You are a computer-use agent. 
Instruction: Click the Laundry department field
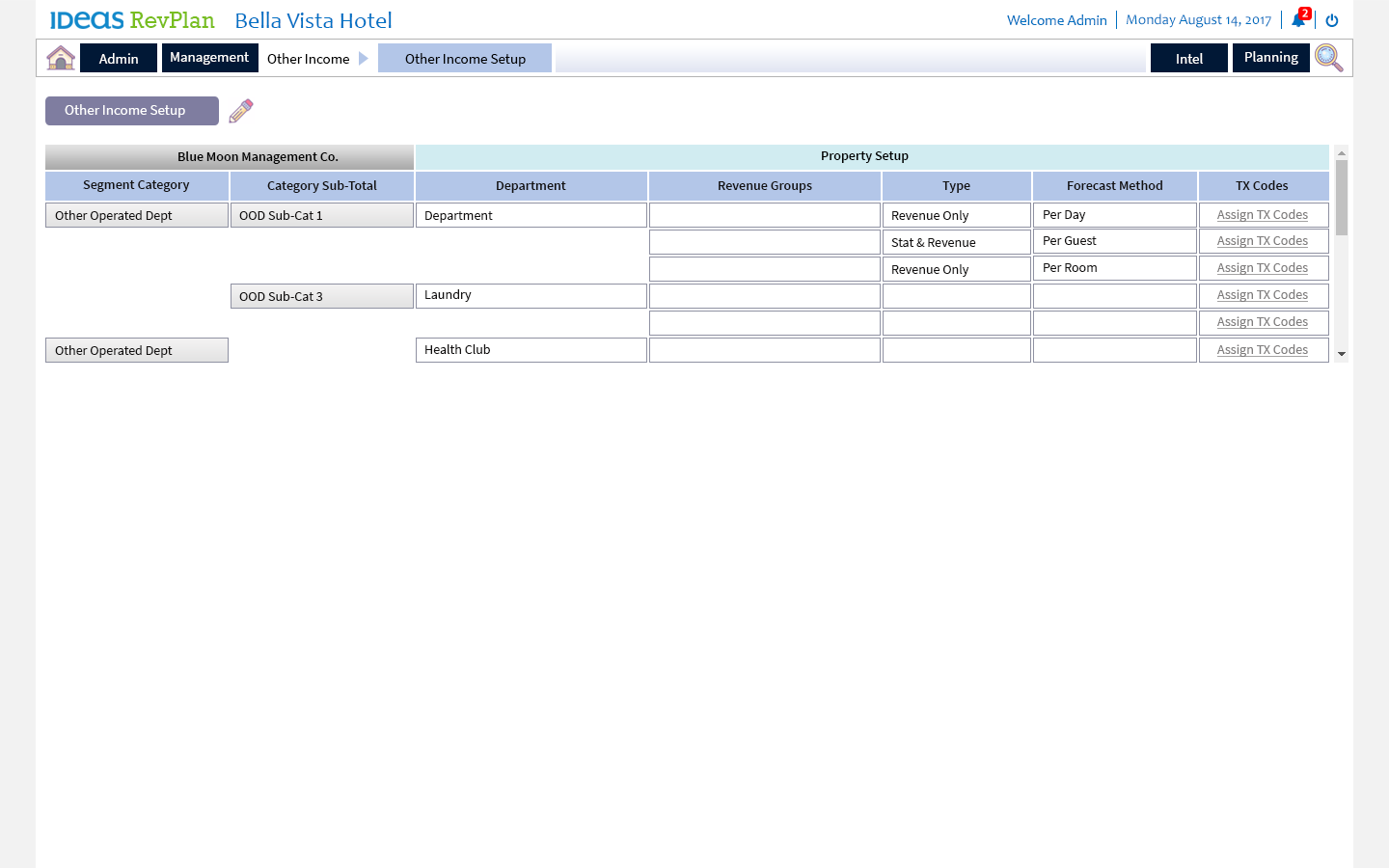[531, 295]
